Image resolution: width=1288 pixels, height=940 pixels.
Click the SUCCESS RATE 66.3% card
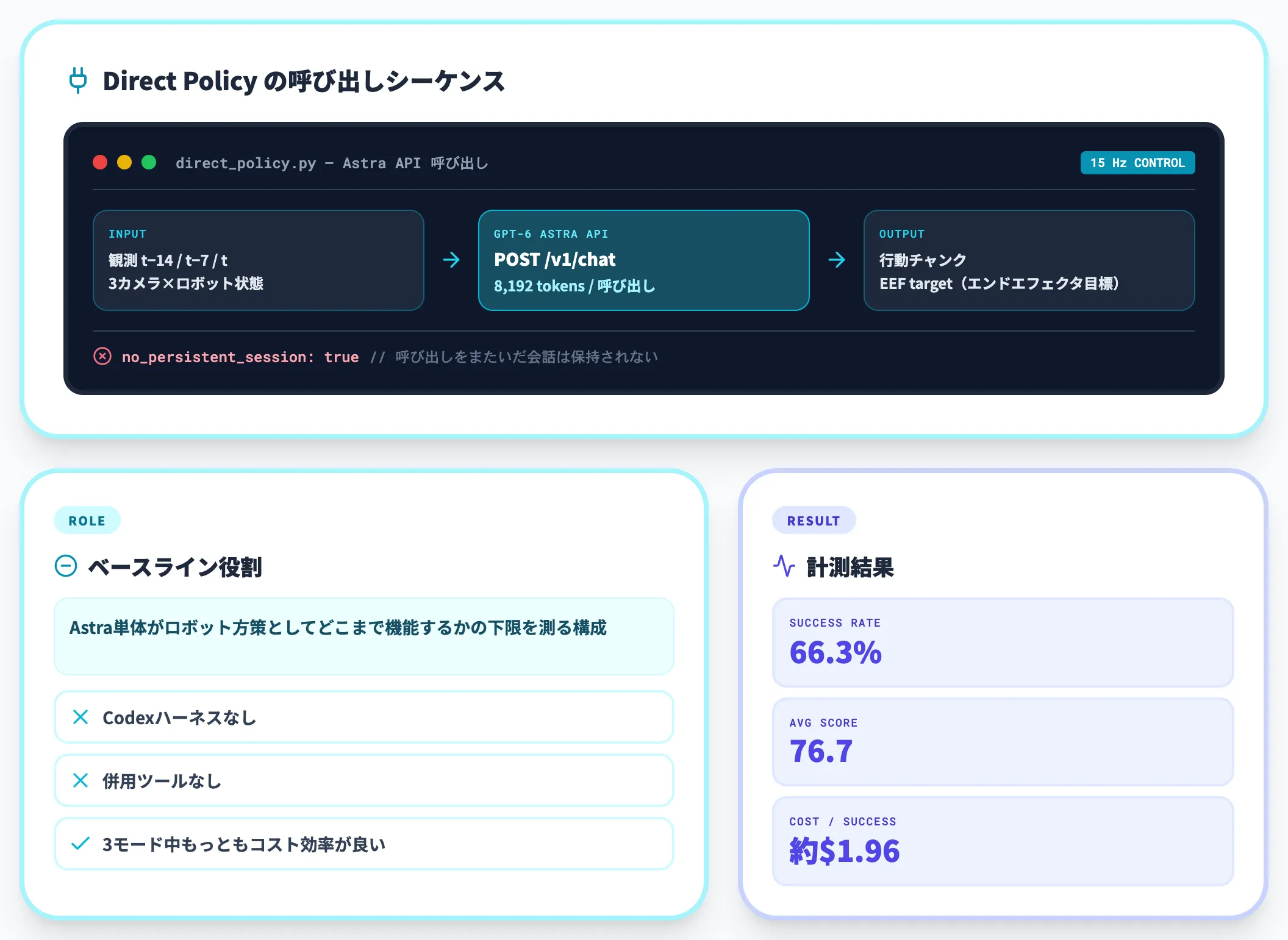click(1003, 643)
